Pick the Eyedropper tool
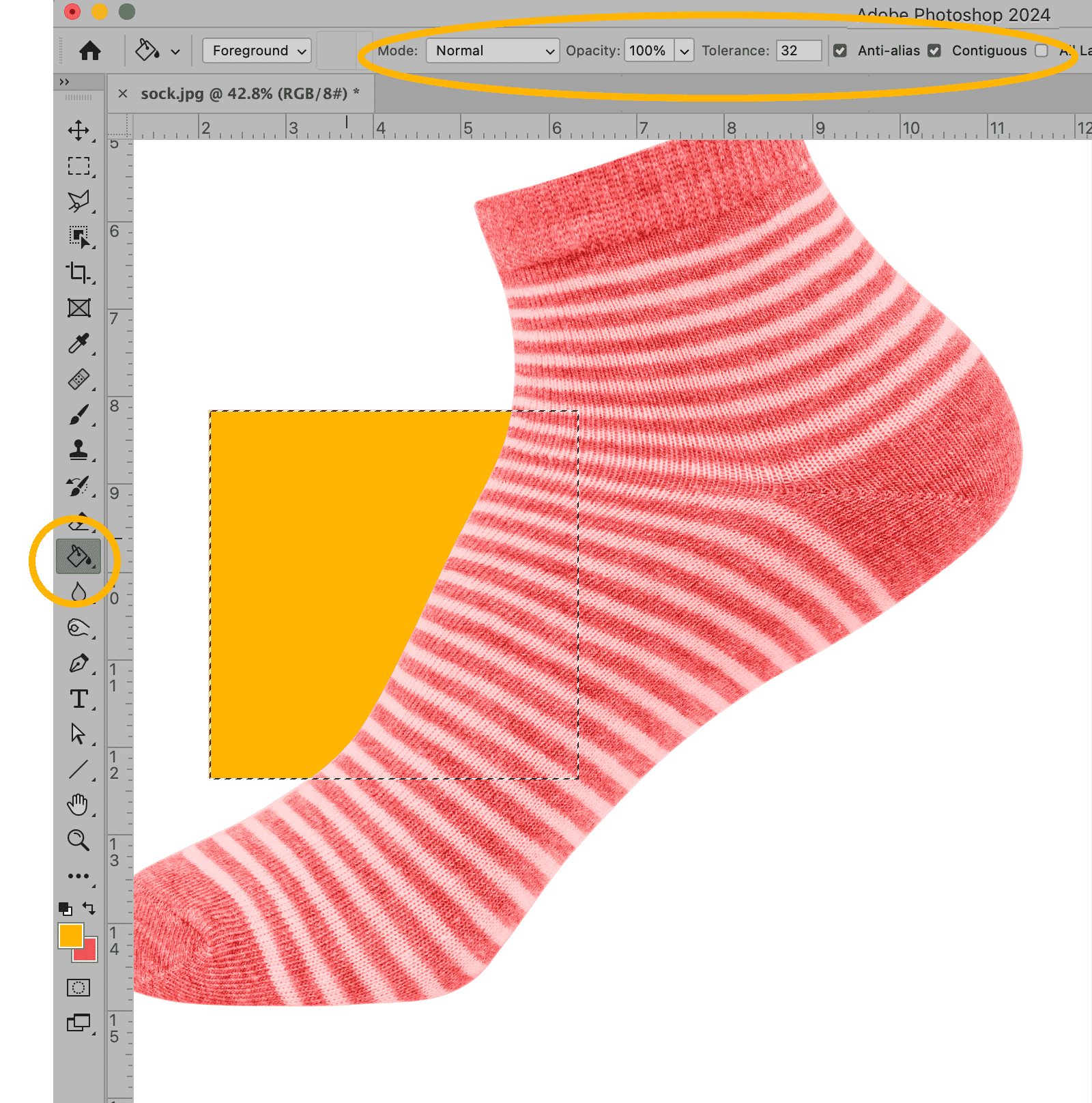 tap(78, 343)
